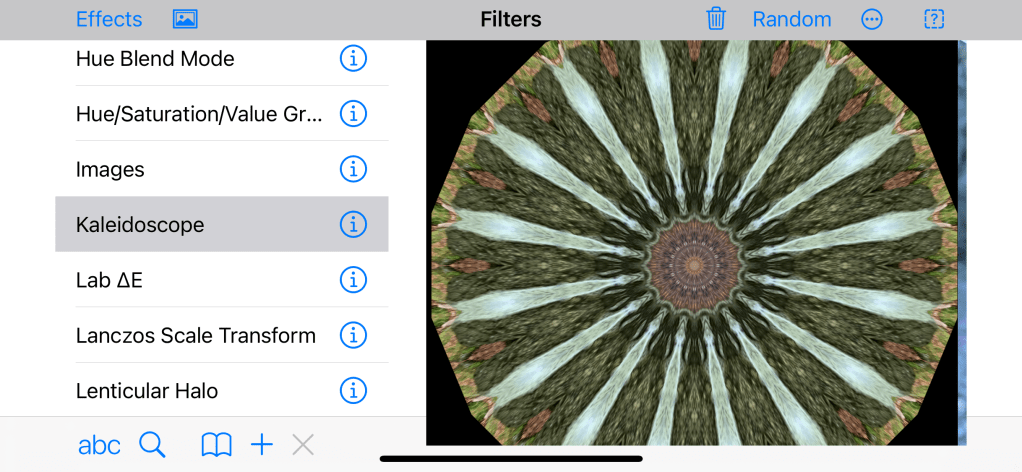This screenshot has width=1022, height=472.
Task: Open the book reference icon
Action: click(x=216, y=445)
